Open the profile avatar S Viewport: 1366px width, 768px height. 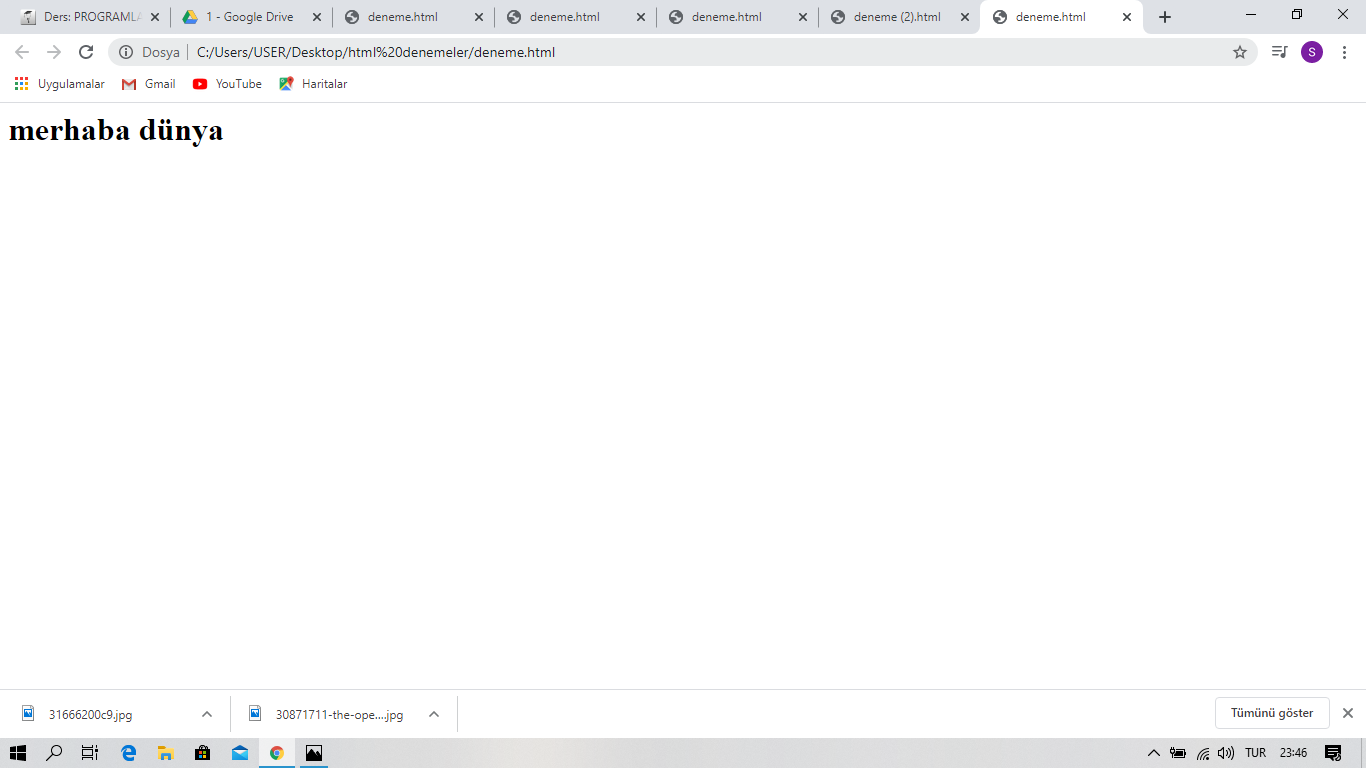pos(1312,51)
